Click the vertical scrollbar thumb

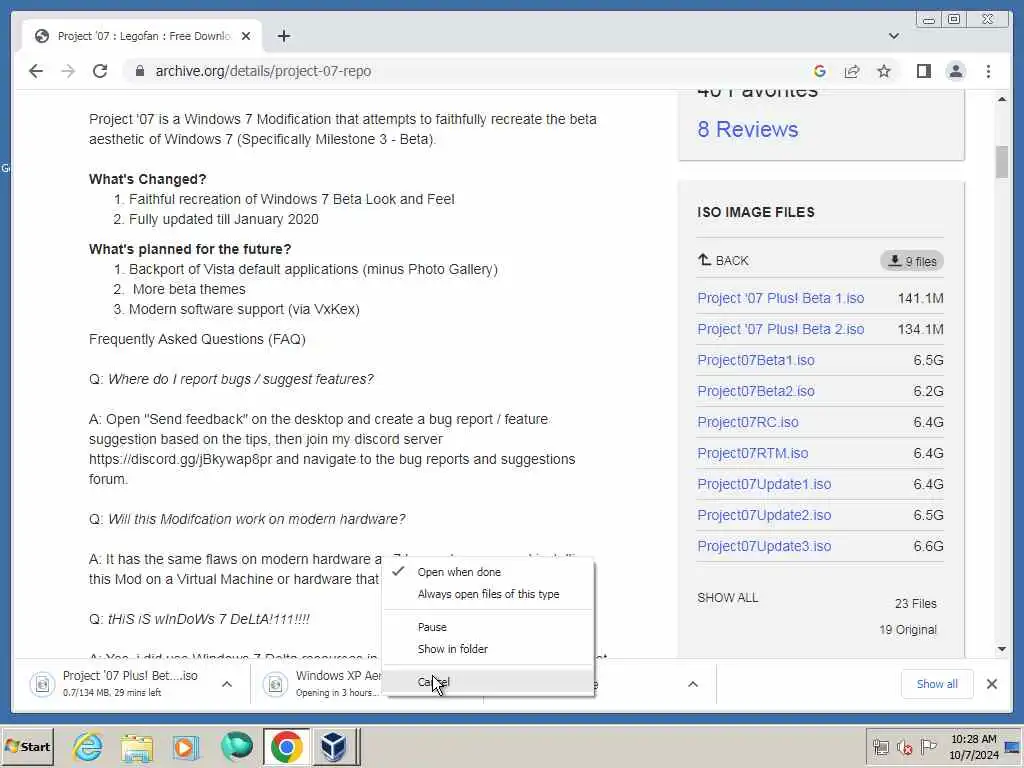pyautogui.click(x=1002, y=162)
